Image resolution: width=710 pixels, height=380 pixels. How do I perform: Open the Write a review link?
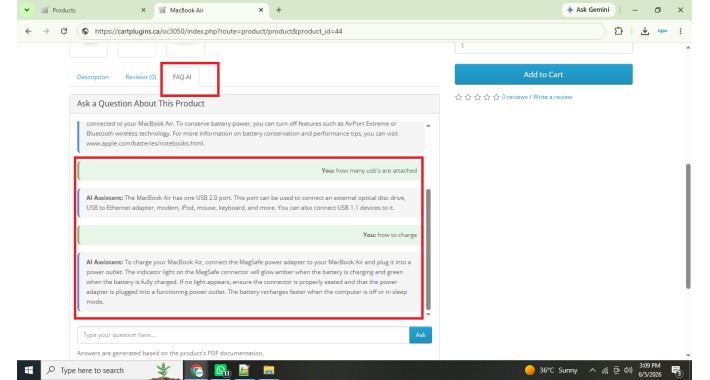pyautogui.click(x=552, y=97)
